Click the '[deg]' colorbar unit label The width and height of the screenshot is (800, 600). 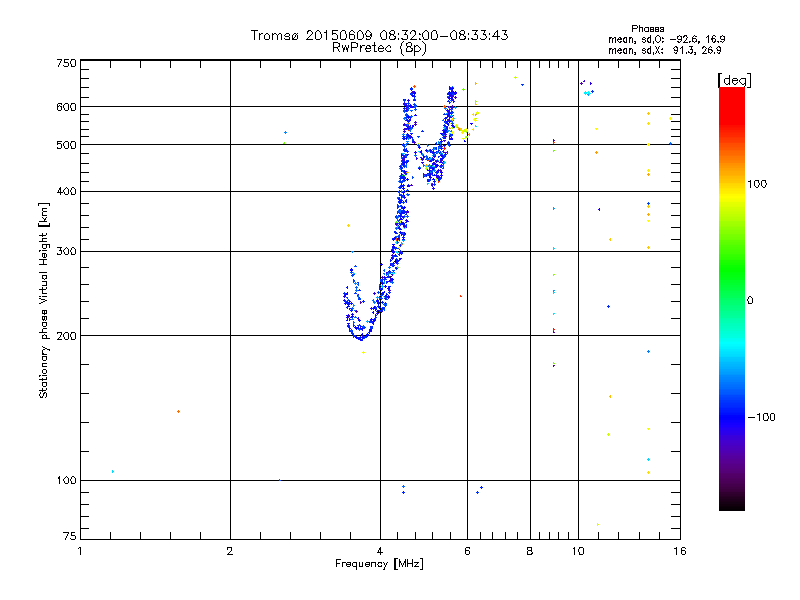pyautogui.click(x=734, y=81)
